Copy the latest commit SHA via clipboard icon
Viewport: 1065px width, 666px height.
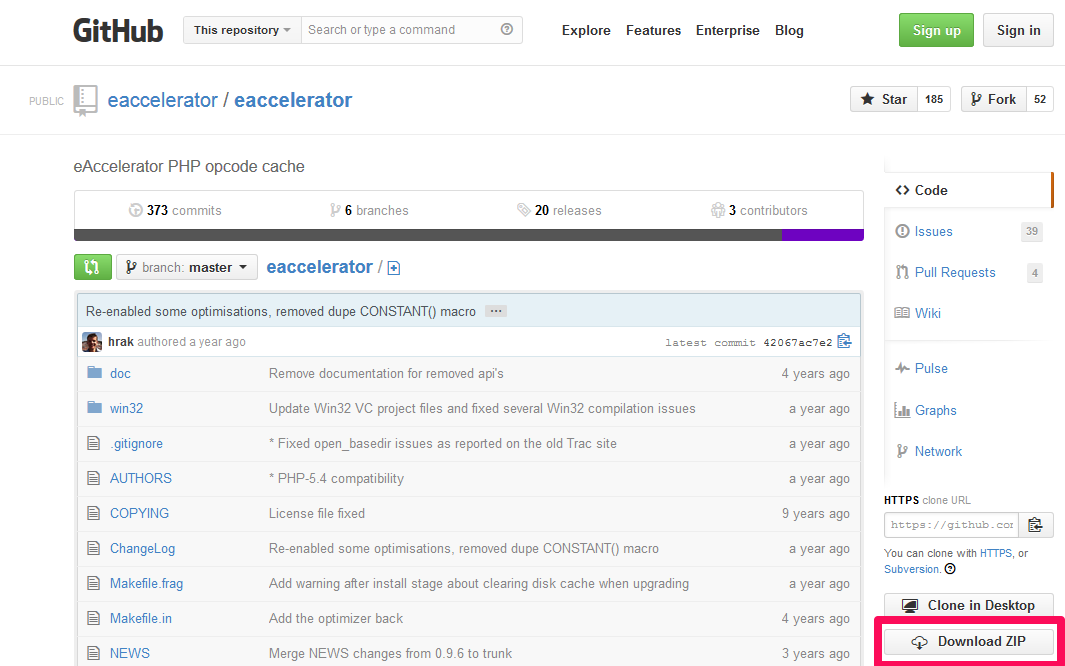(x=844, y=341)
